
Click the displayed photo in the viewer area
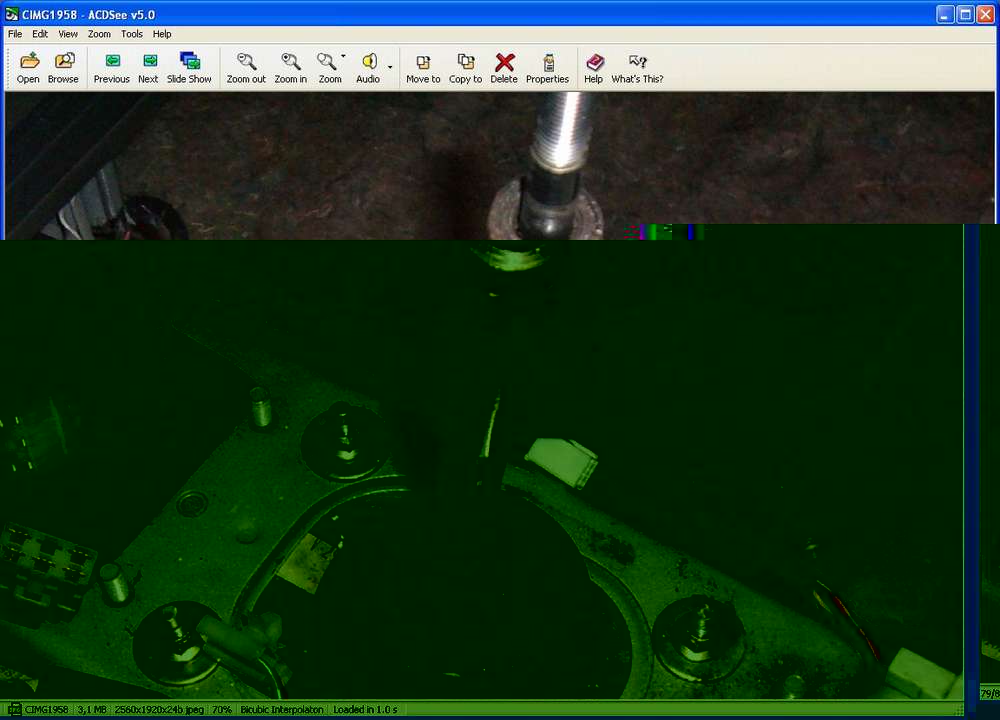(x=485, y=395)
